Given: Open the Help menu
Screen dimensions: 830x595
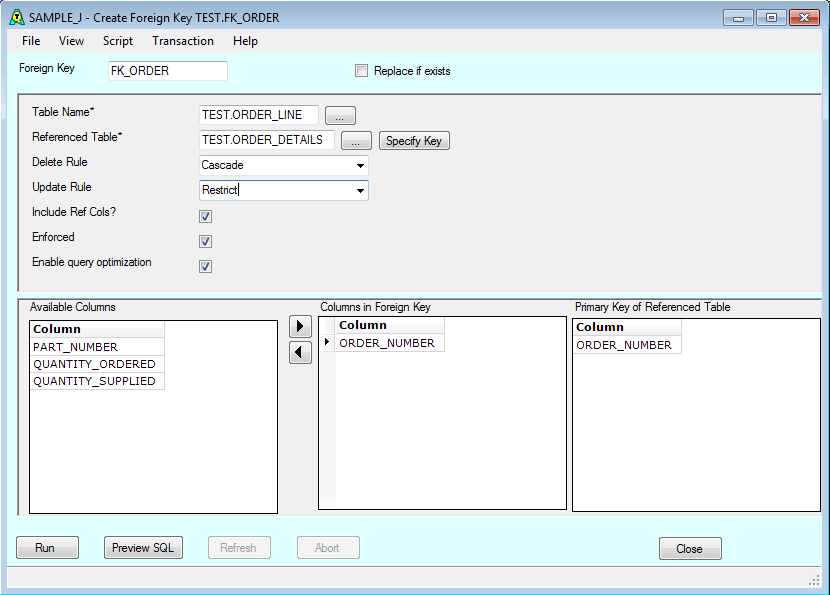Looking at the screenshot, I should (x=245, y=41).
